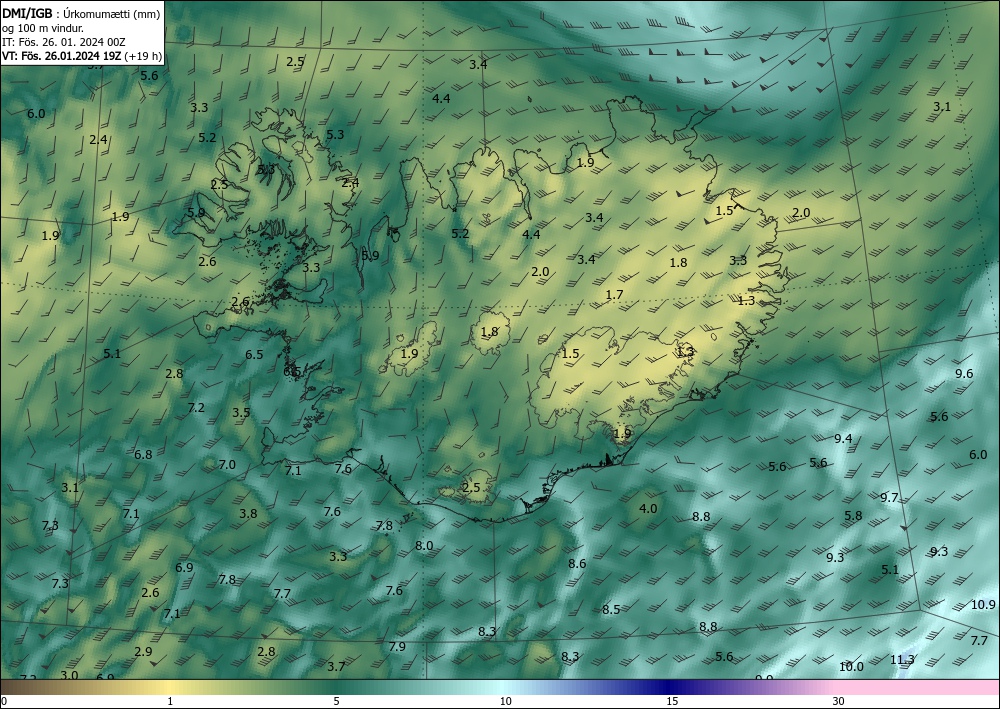1000x709 pixels.
Task: Click the map value 3.5
Action: pos(241,413)
